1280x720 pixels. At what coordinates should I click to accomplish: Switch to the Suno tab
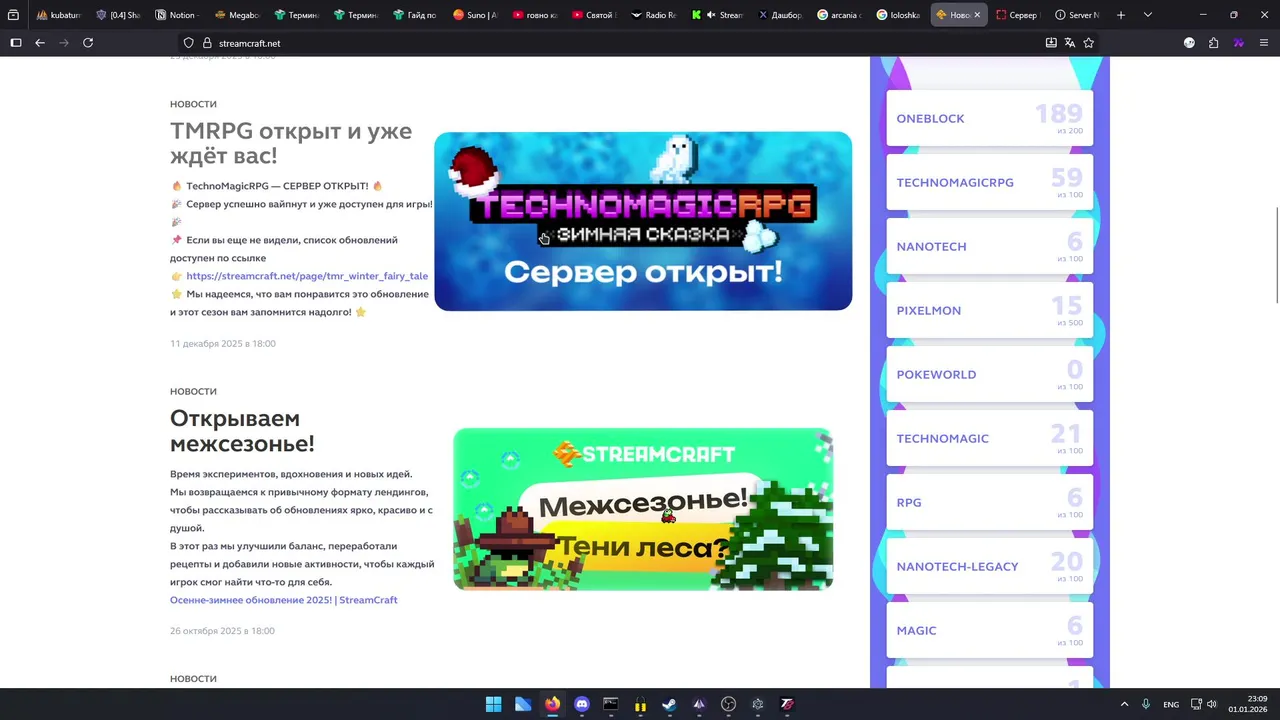(x=475, y=15)
